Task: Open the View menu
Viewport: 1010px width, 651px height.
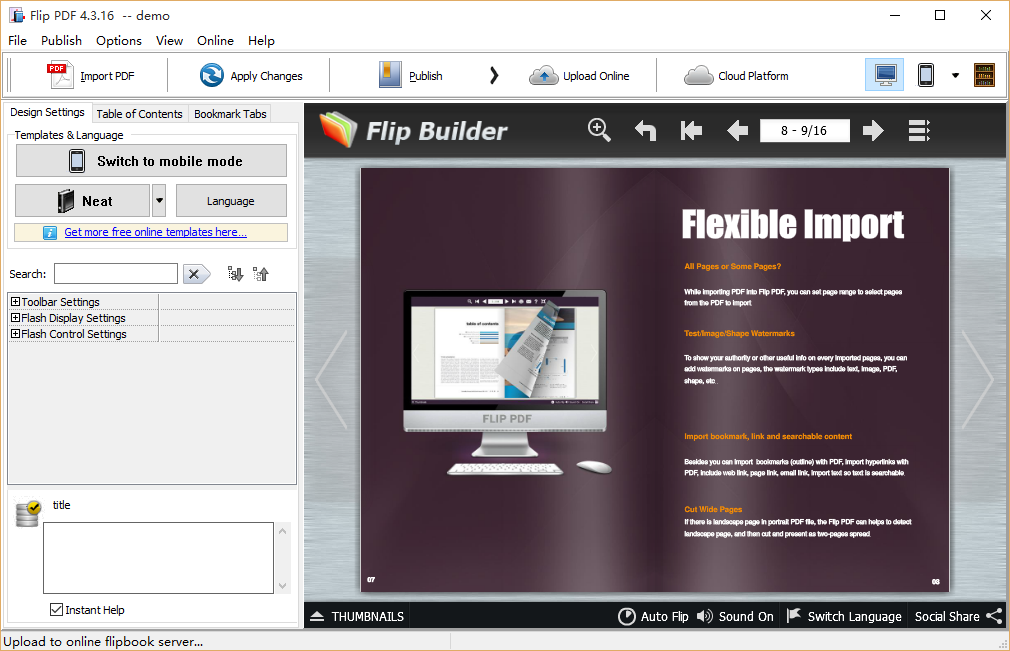Action: (169, 41)
